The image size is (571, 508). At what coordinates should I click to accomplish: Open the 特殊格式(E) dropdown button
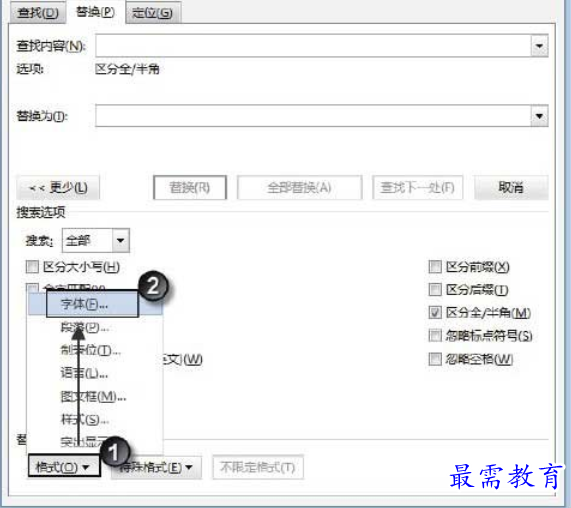pos(157,467)
